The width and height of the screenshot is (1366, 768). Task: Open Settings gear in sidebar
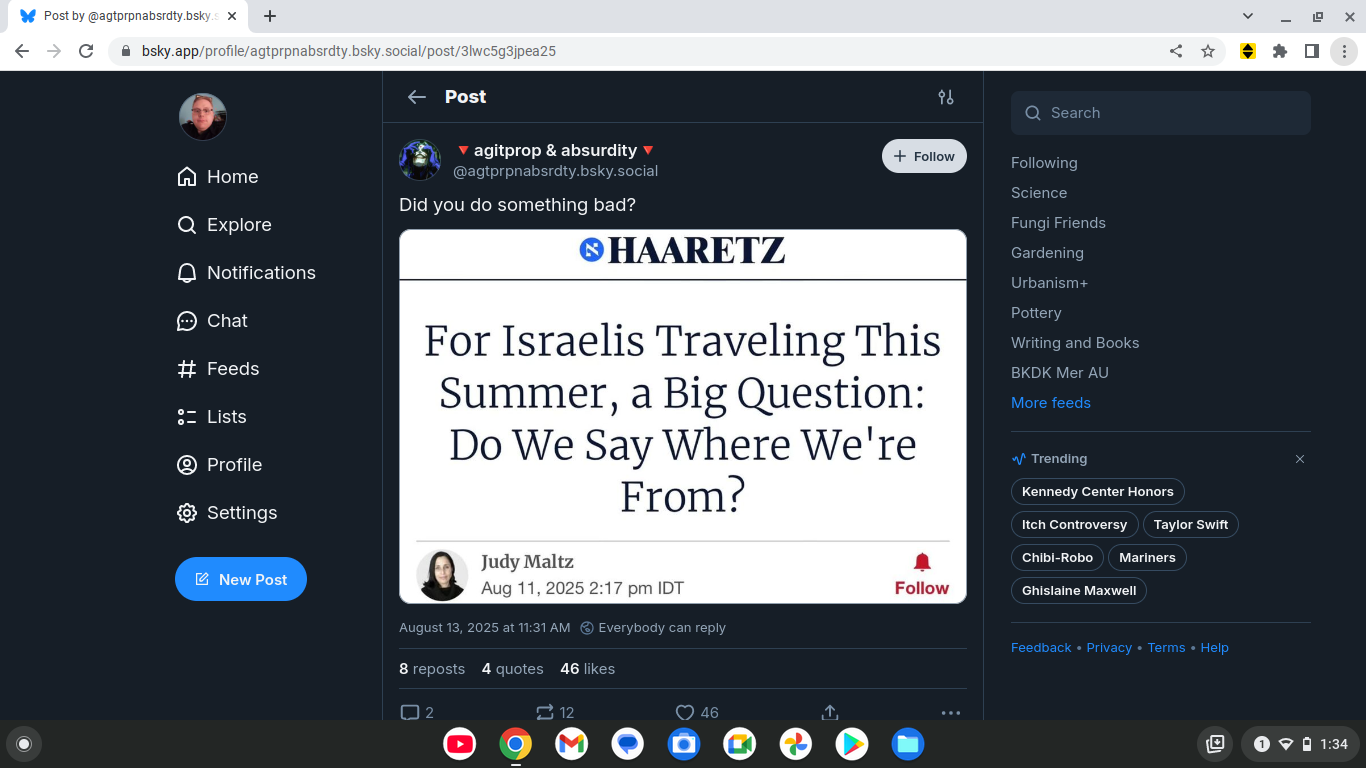pos(227,513)
